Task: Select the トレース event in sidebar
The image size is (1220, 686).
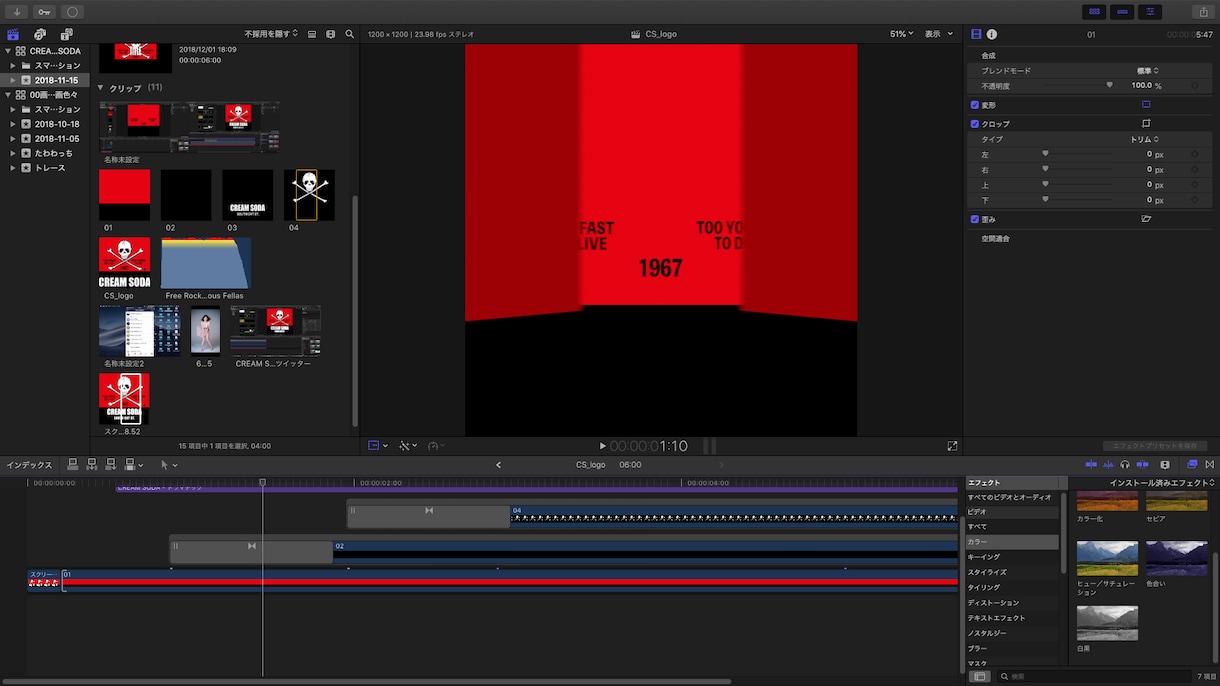Action: 50,168
